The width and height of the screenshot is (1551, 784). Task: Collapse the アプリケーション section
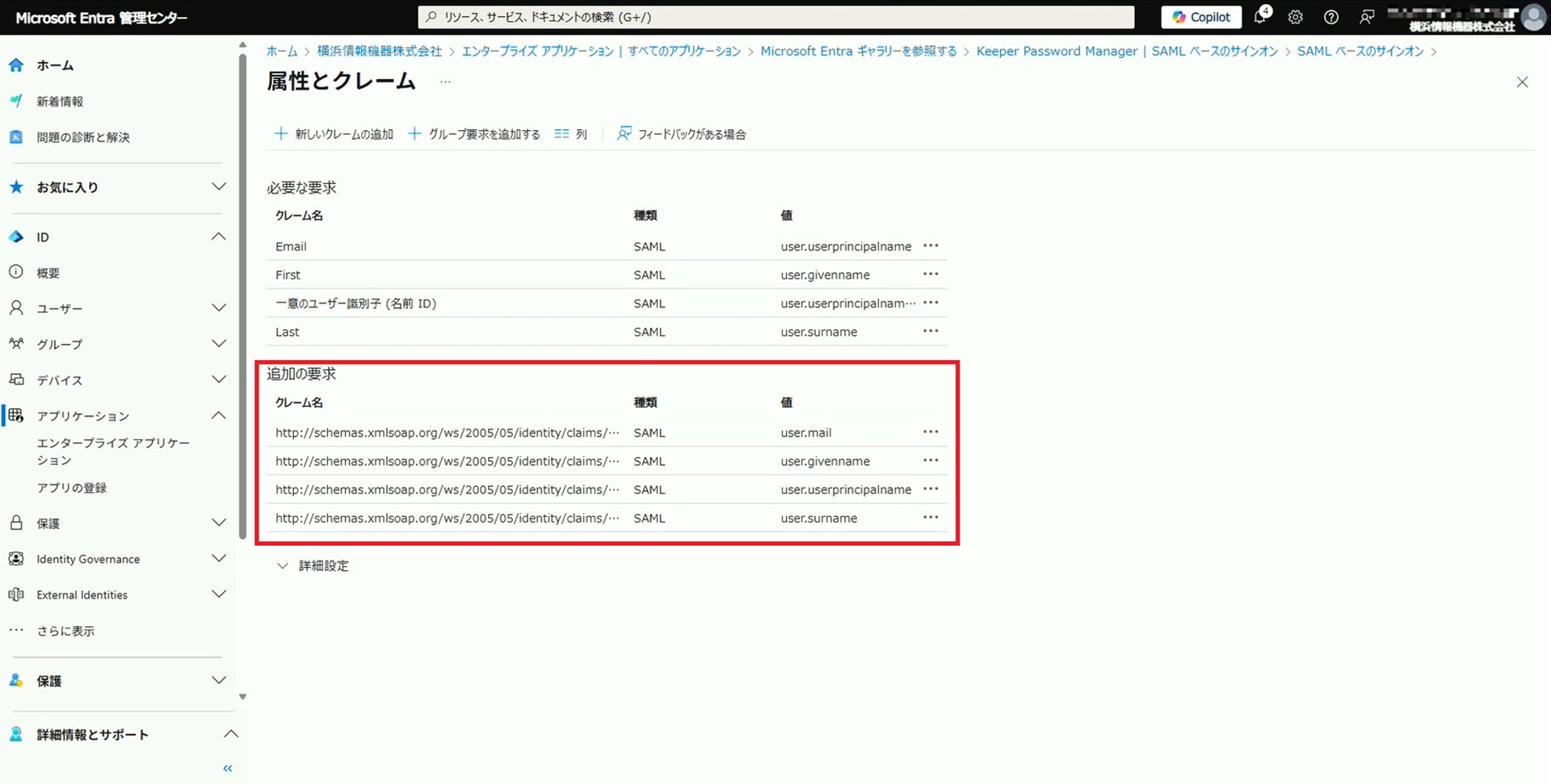click(218, 416)
